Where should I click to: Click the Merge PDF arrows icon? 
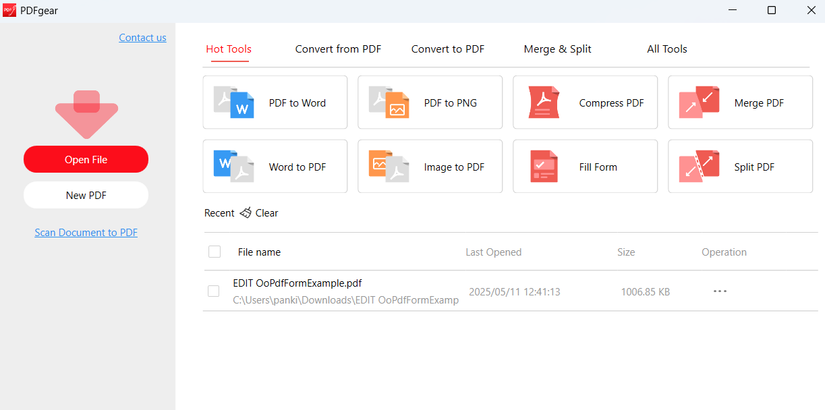click(x=699, y=102)
